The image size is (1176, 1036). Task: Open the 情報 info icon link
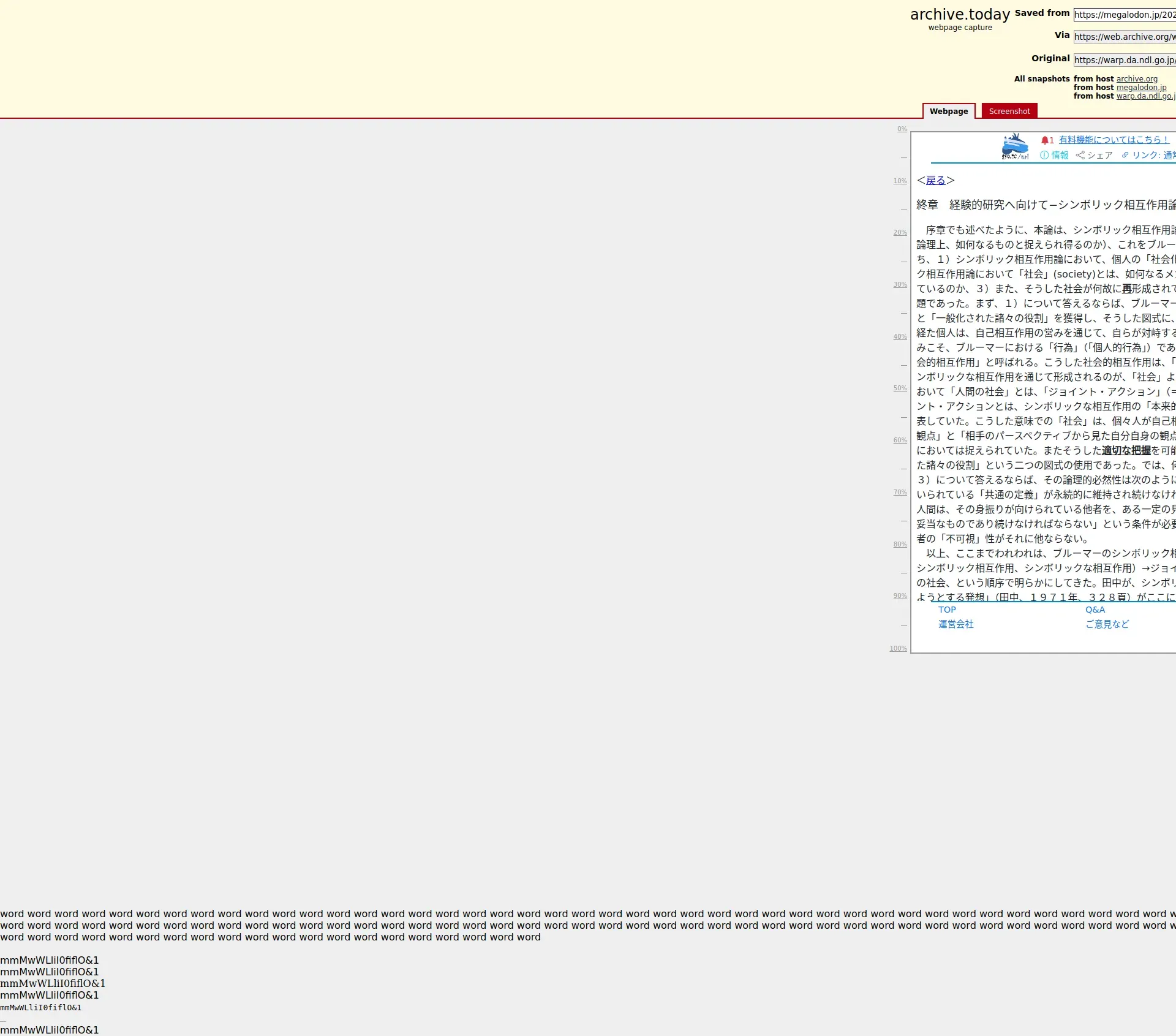pos(1044,156)
